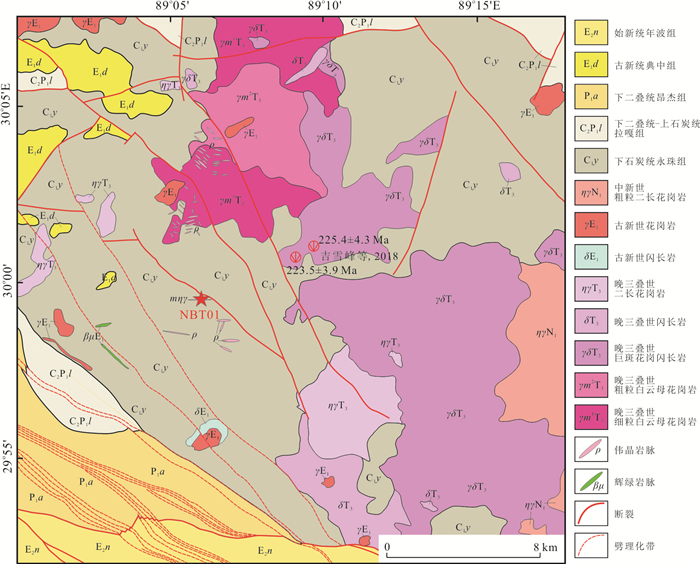Click the legend text 断裂
The width and height of the screenshot is (700, 564).
(624, 514)
